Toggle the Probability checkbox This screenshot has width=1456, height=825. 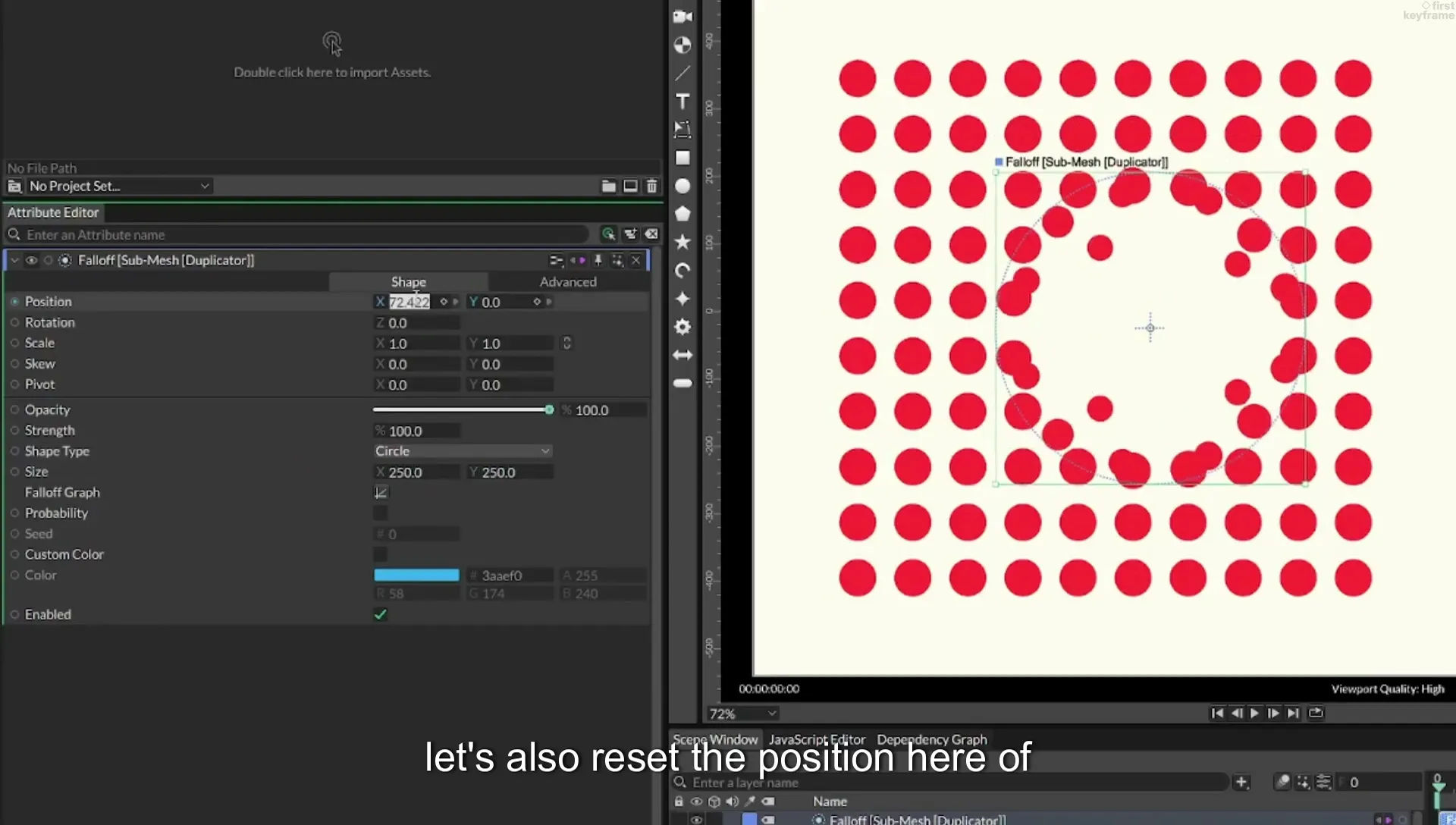click(x=381, y=513)
